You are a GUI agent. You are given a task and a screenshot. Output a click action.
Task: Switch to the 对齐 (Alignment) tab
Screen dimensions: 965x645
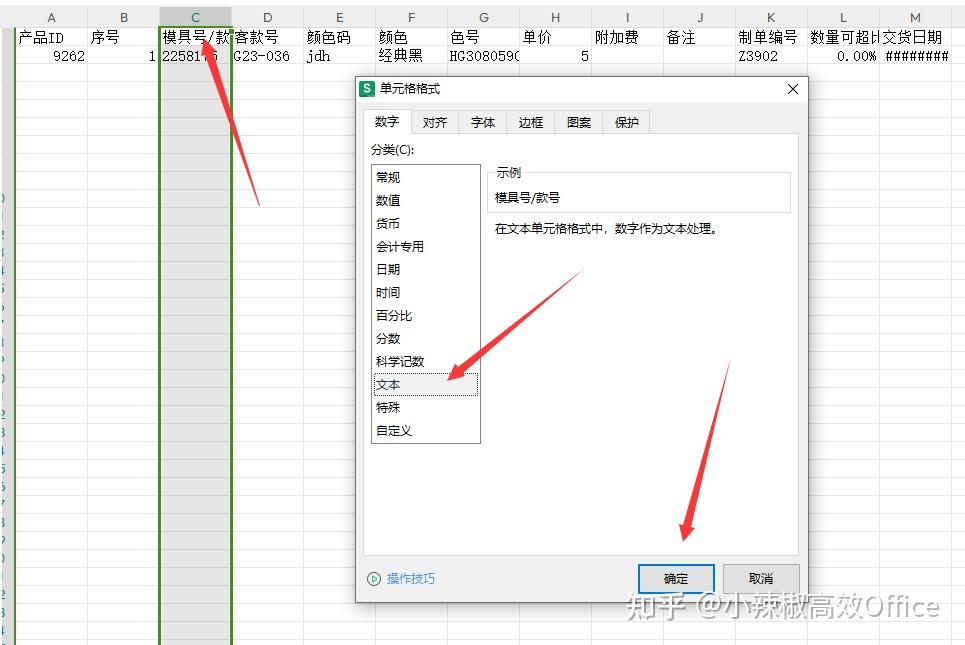pyautogui.click(x=435, y=122)
